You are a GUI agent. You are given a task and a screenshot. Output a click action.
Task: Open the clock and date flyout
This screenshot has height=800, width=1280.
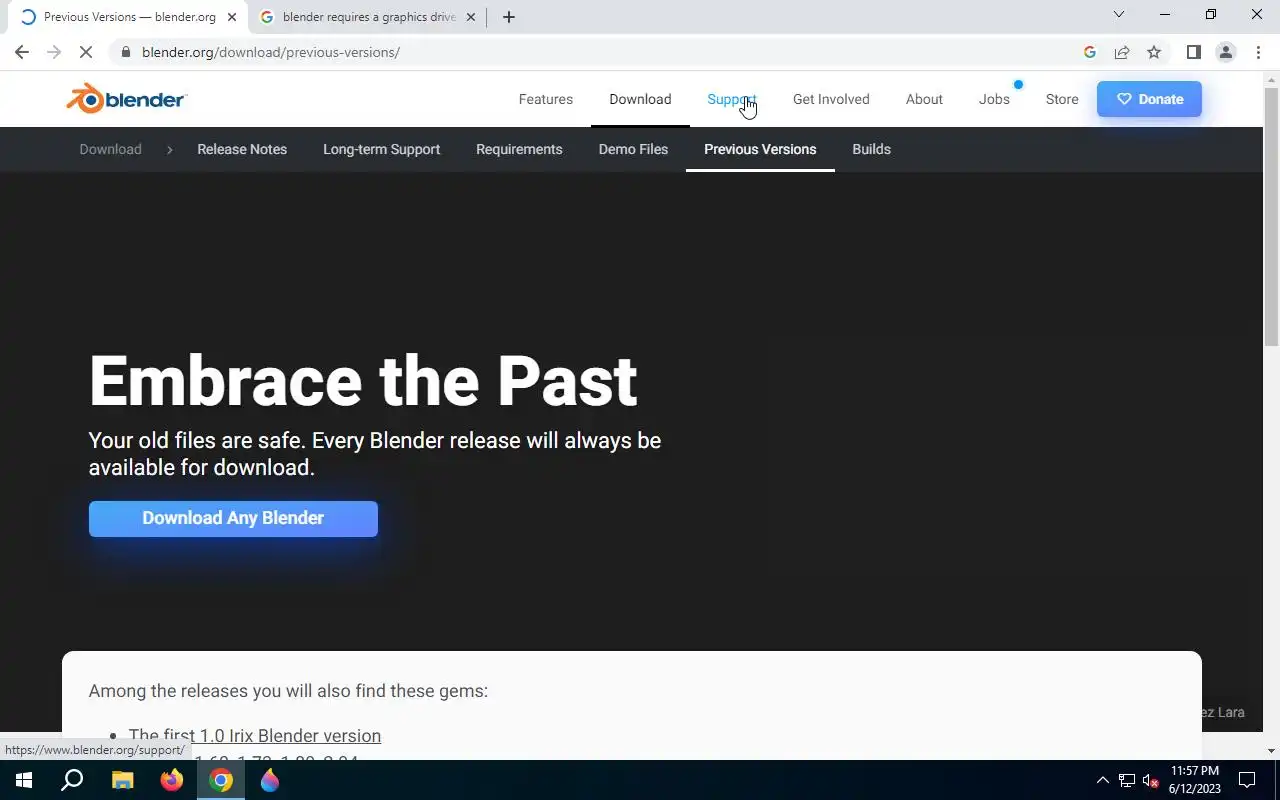(1195, 780)
